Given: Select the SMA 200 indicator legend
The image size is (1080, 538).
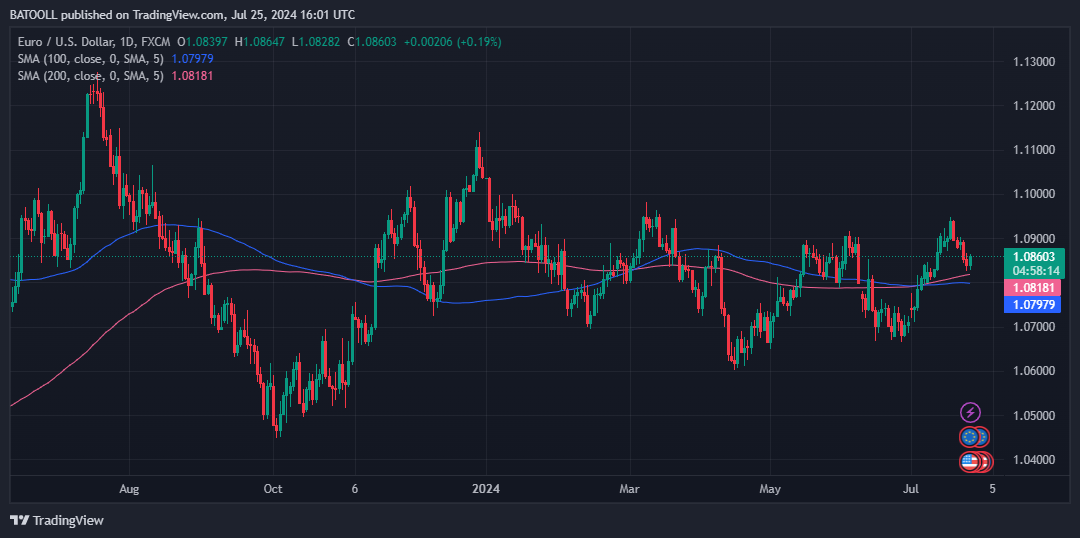Looking at the screenshot, I should (x=90, y=76).
